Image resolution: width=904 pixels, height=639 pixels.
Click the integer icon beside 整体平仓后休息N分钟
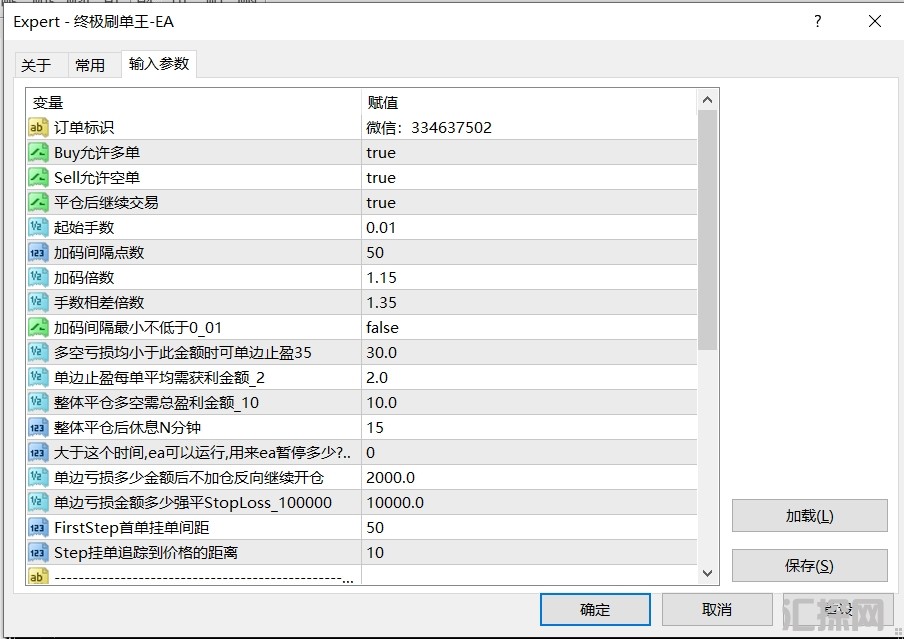click(37, 427)
